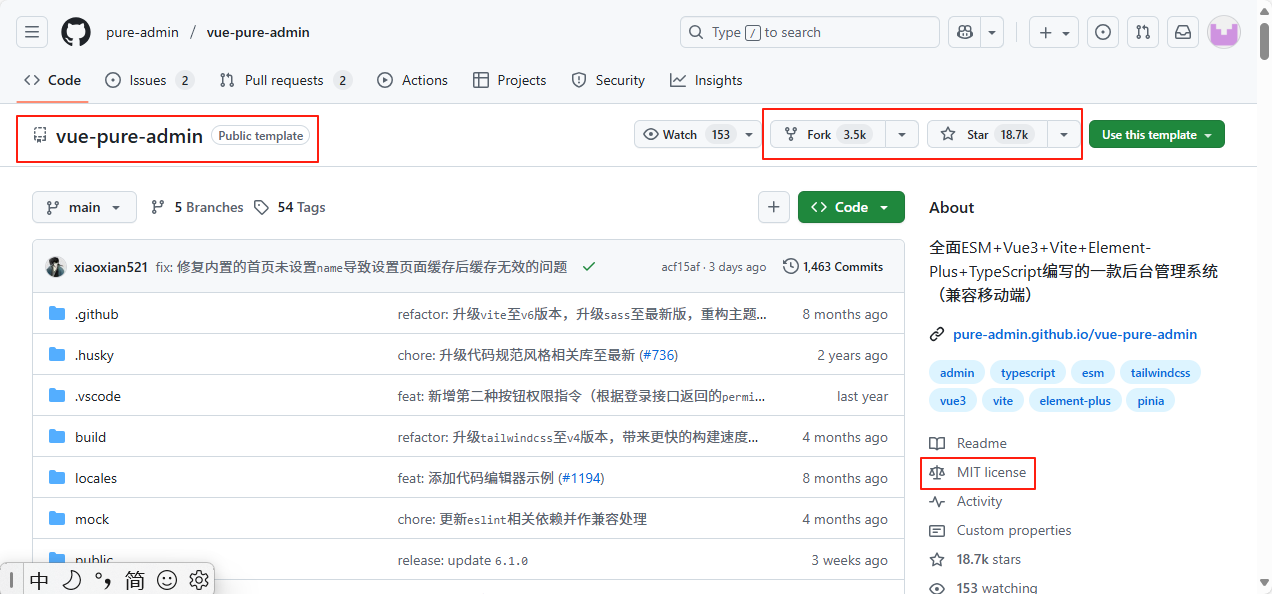Image resolution: width=1272 pixels, height=594 pixels.
Task: Switch to the Code tab
Action: click(x=53, y=80)
